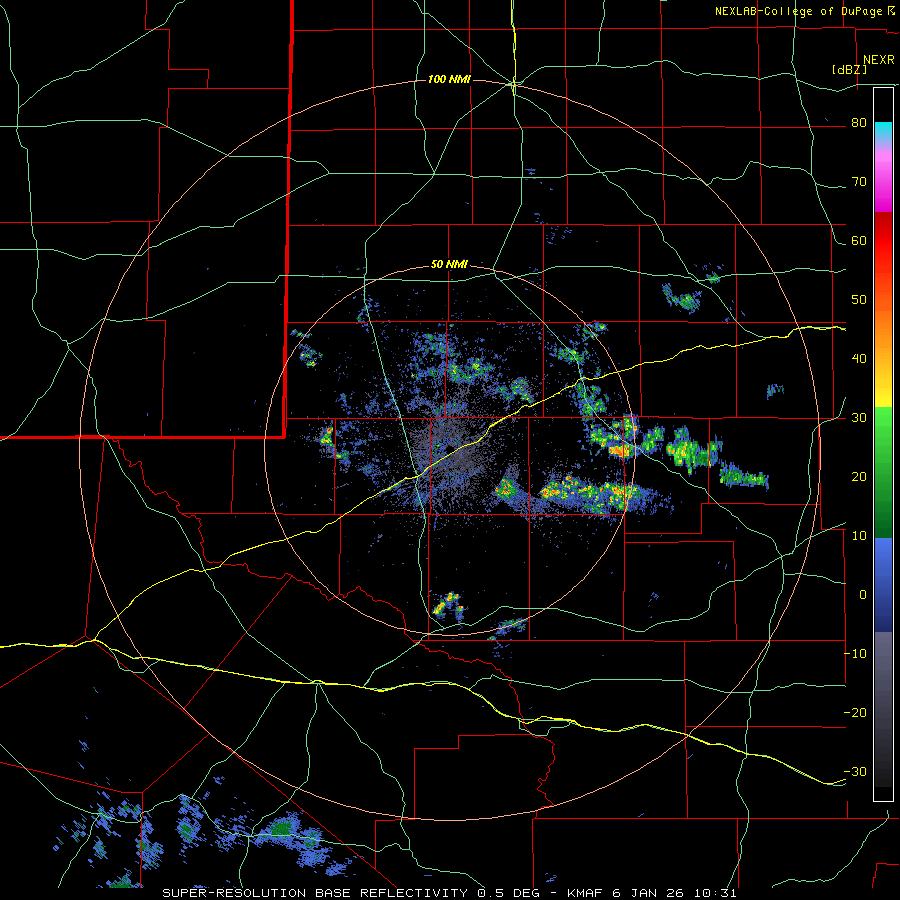Click the 10 value on the dBZ scale
Image resolution: width=900 pixels, height=900 pixels.
pyautogui.click(x=859, y=536)
